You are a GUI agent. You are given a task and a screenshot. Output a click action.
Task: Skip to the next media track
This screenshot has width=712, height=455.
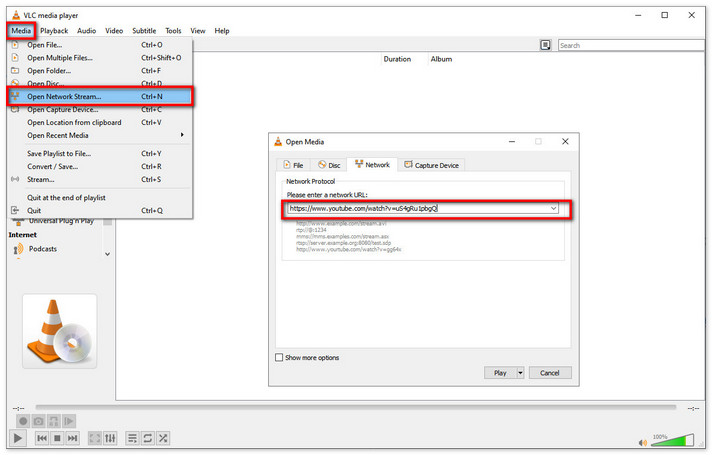(73, 438)
